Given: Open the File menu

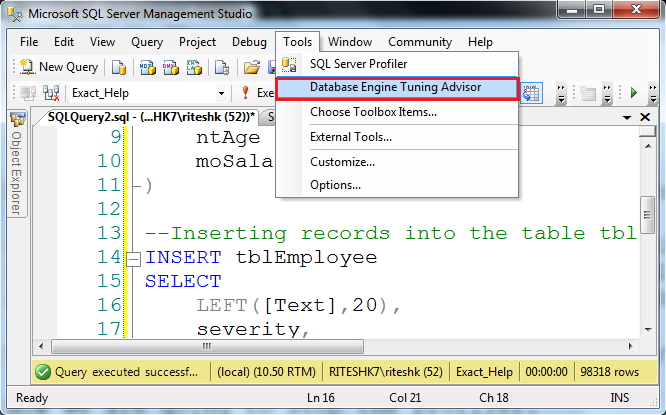Looking at the screenshot, I should (x=29, y=42).
